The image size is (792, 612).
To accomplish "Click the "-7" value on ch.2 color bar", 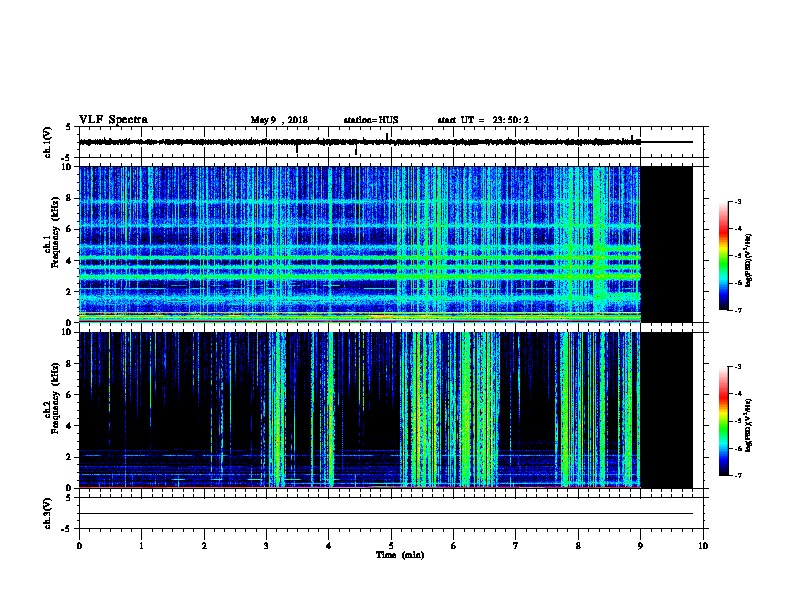I will click(737, 475).
